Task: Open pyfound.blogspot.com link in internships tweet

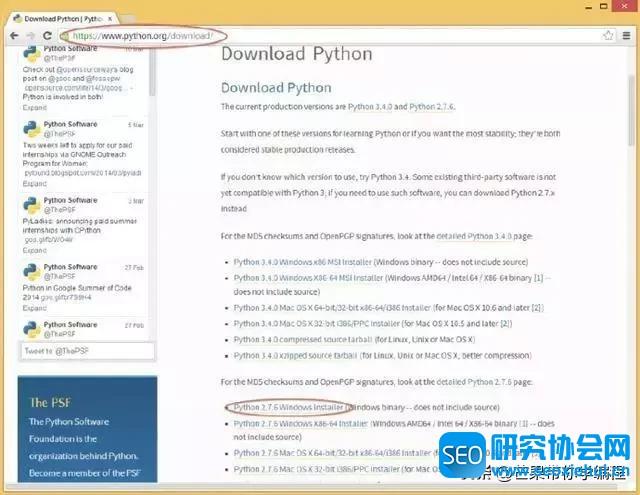Action: [x=83, y=173]
